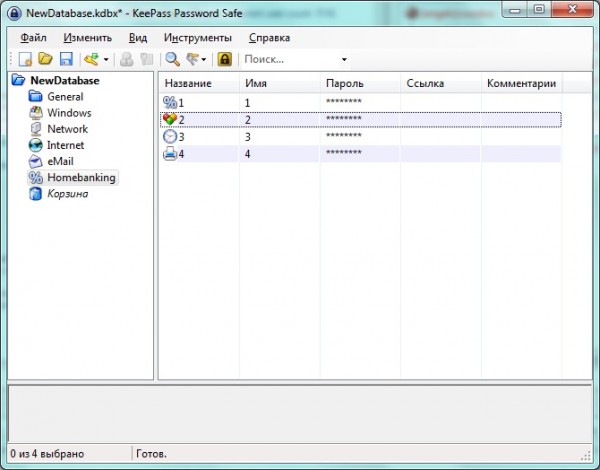This screenshot has width=600, height=470.
Task: Sort by the Пароль column header
Action: click(360, 83)
